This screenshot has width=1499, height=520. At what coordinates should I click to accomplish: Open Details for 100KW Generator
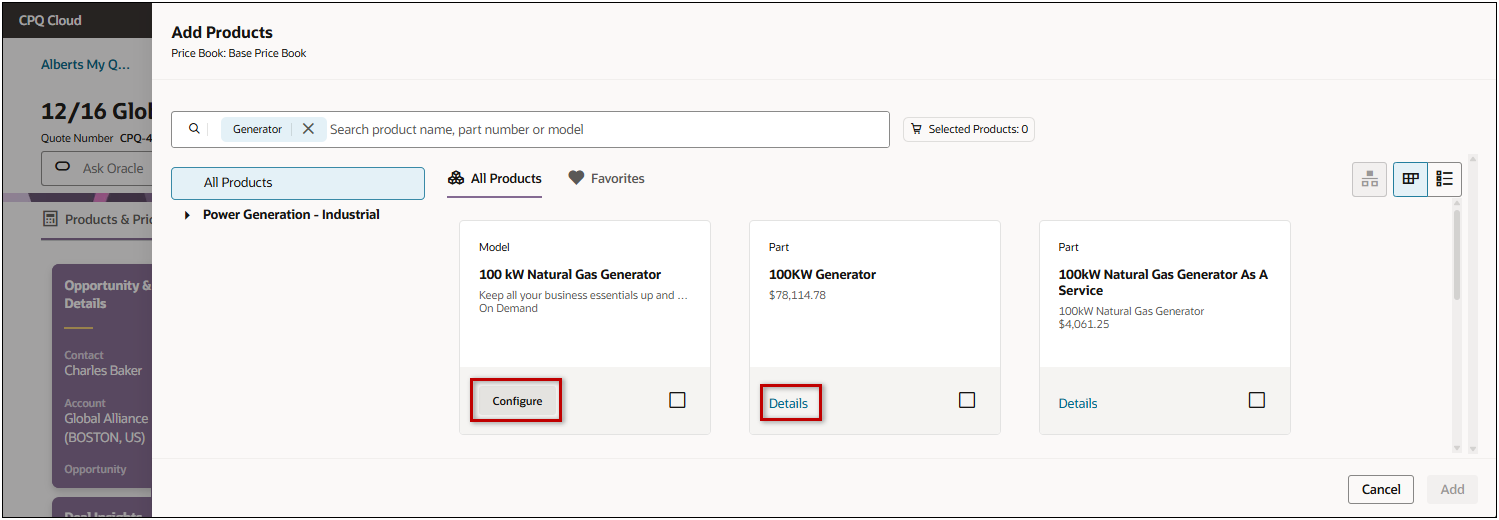[x=788, y=403]
